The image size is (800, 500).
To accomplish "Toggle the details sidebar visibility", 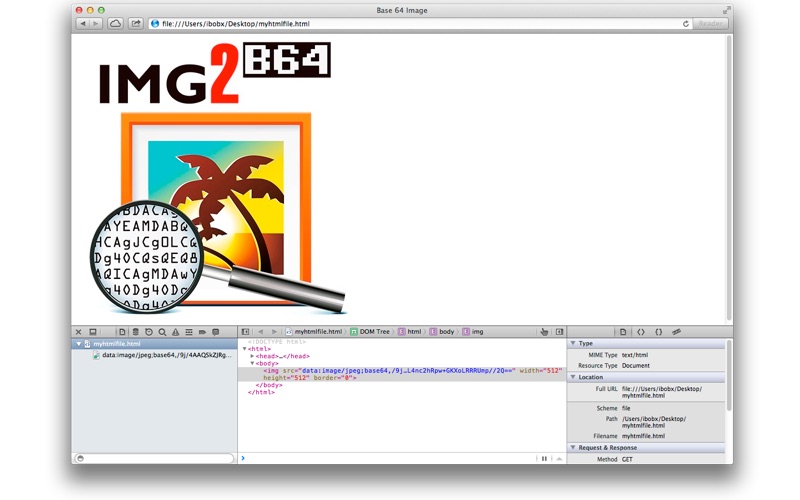I will [x=559, y=332].
